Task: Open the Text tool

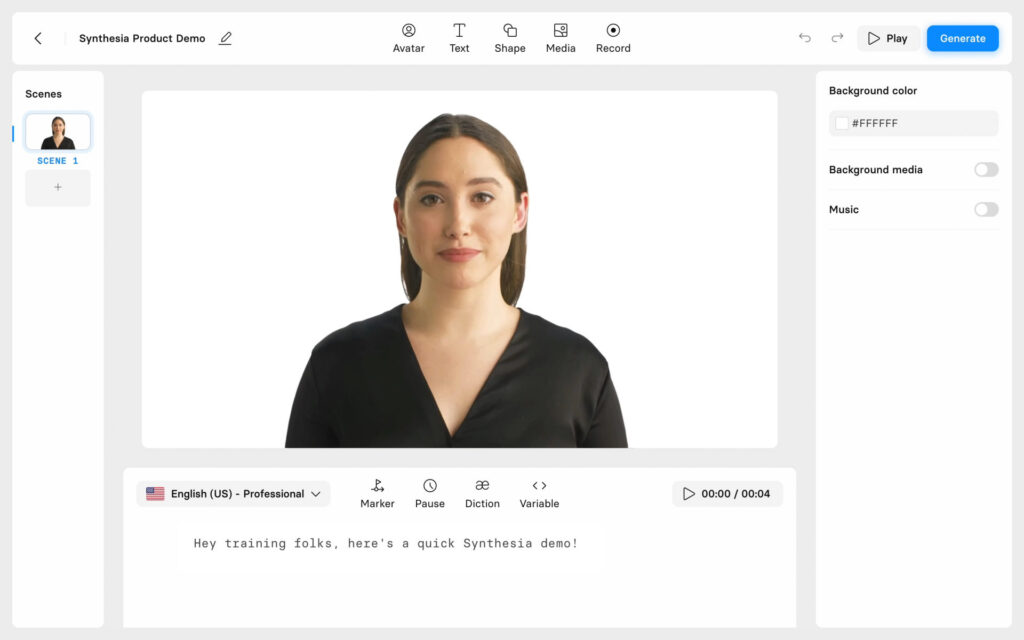Action: (459, 37)
